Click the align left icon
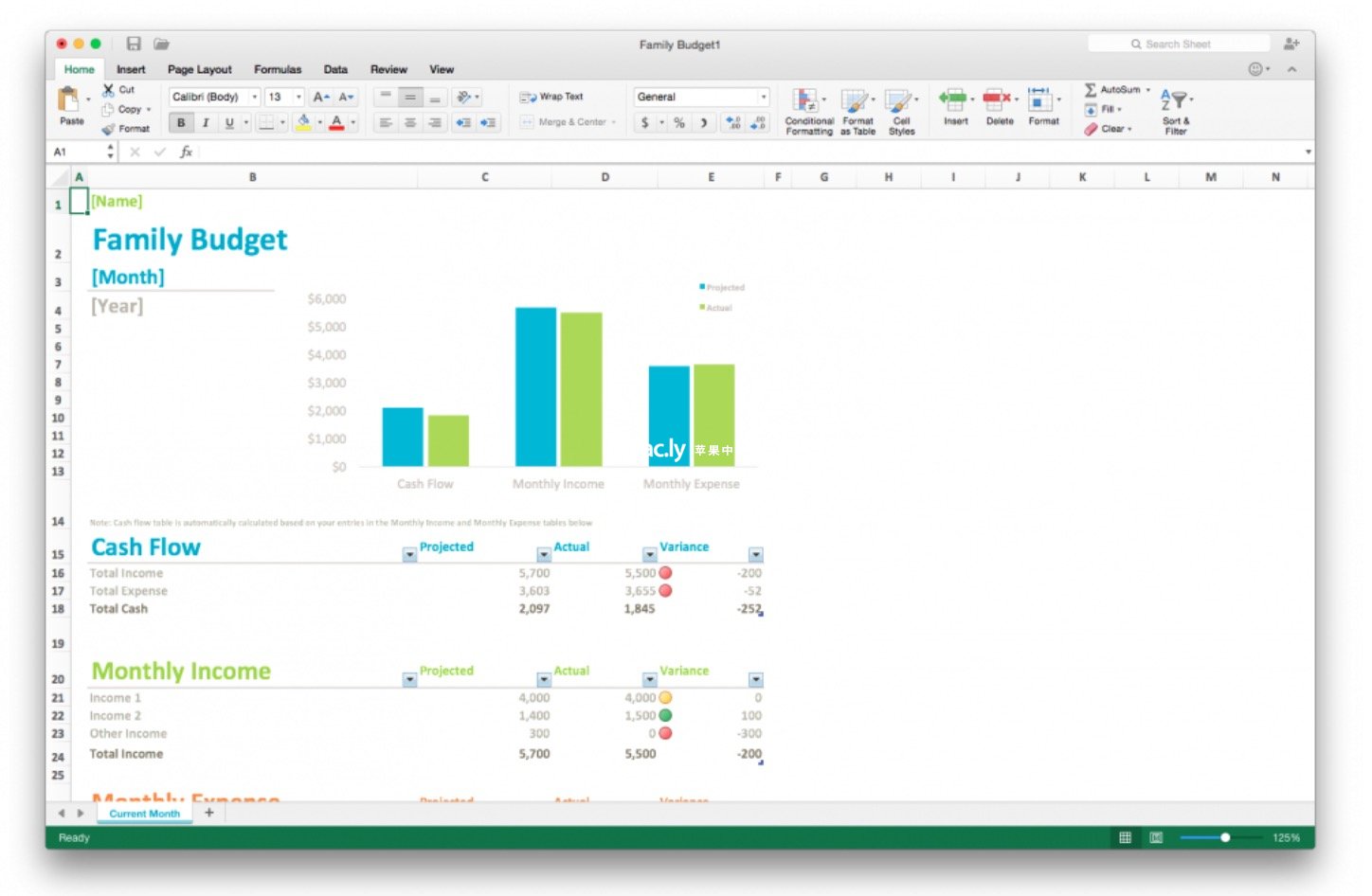Viewport: 1372px width, 896px height. 386,122
